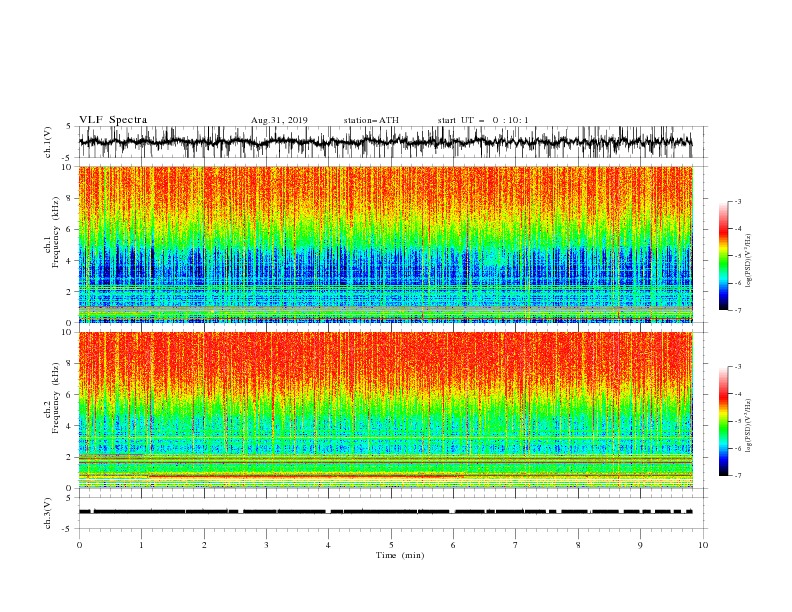Click the ch.2 colorbar "-7" tick label
Viewport: 792px width, 612px height.
[x=738, y=475]
